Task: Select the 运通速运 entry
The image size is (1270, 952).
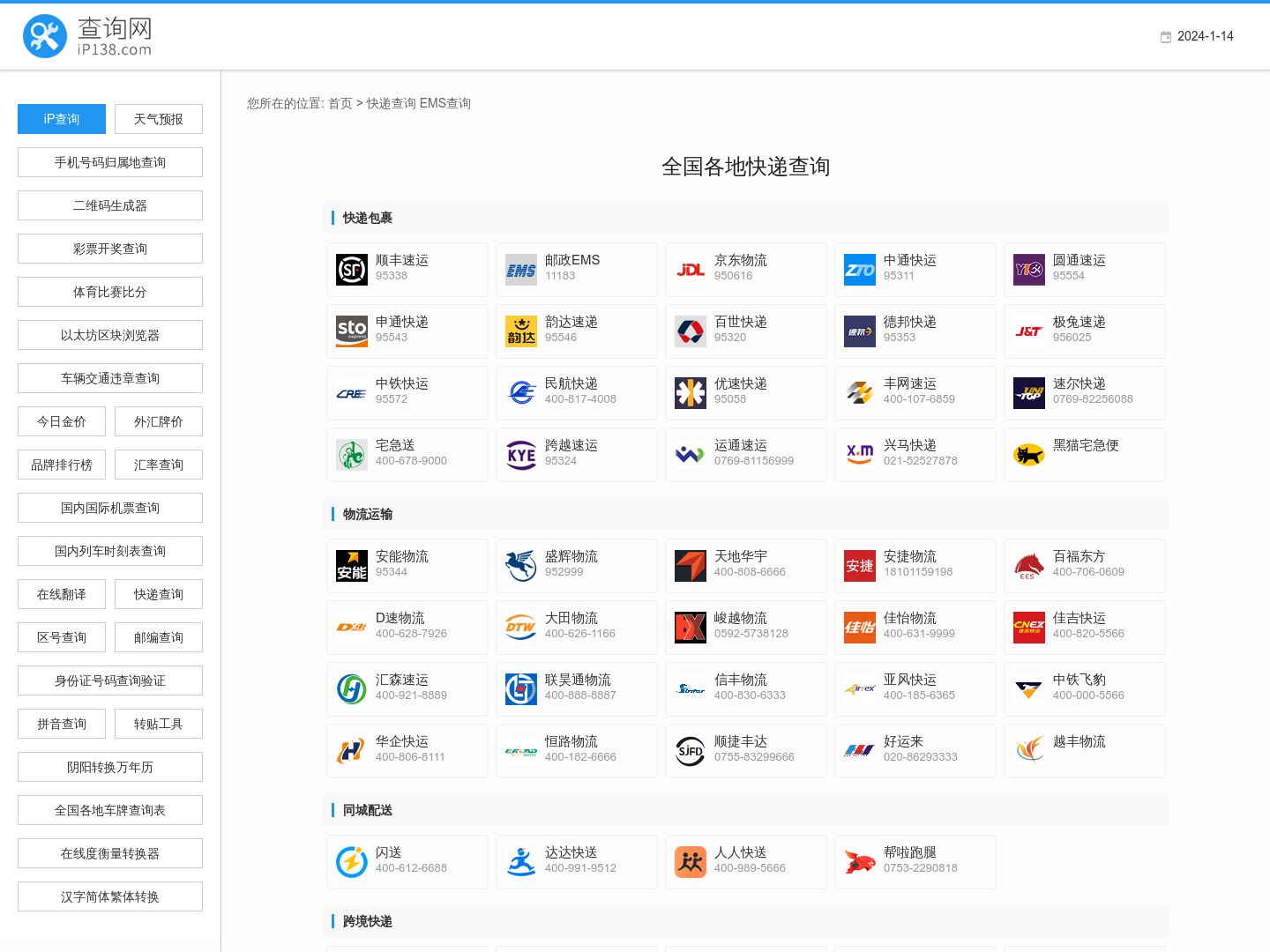Action: click(x=746, y=455)
